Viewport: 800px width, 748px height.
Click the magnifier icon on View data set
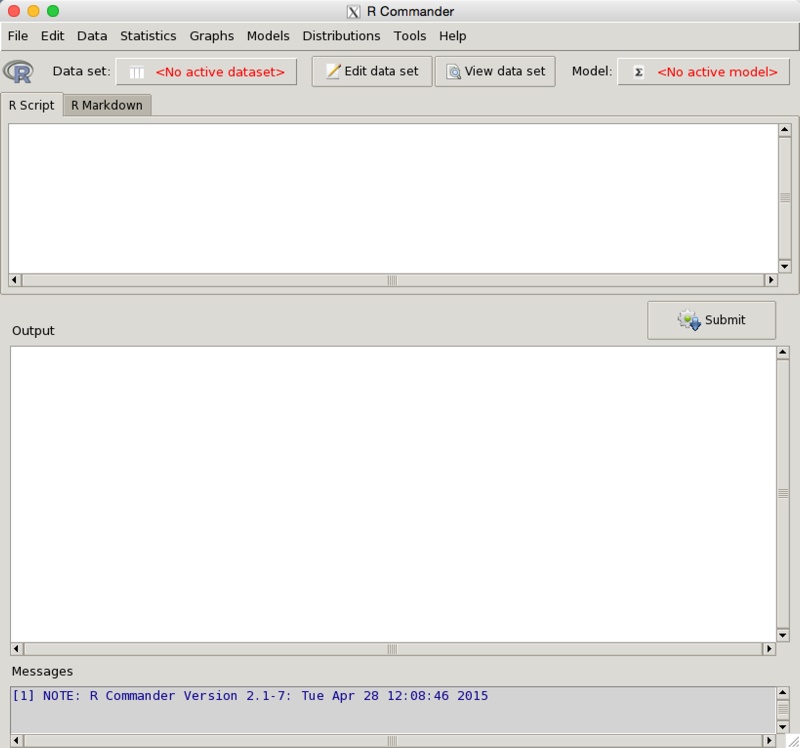[453, 71]
